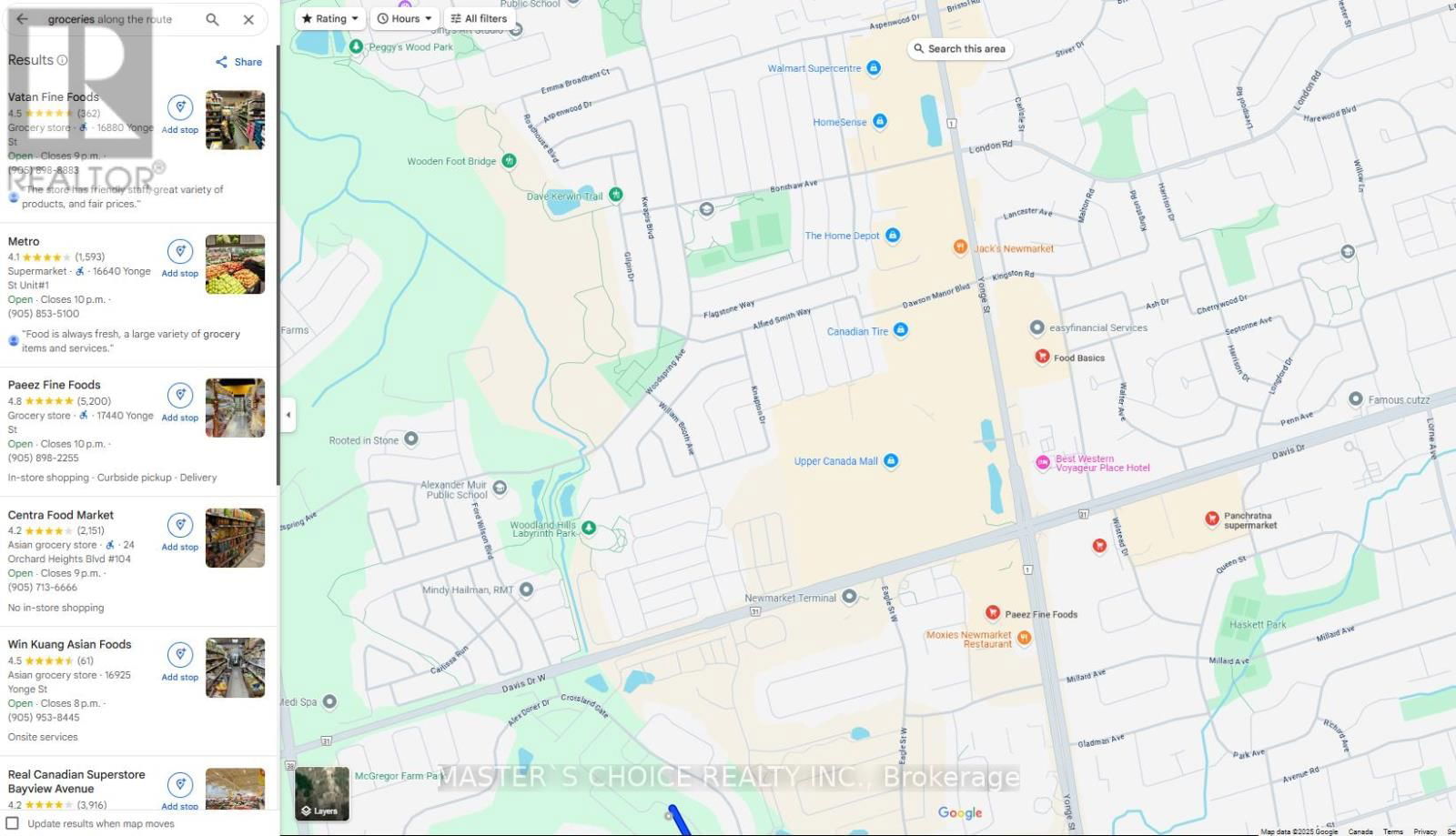
Task: Add Paeez Fine Foods as a stop
Action: pyautogui.click(x=180, y=401)
